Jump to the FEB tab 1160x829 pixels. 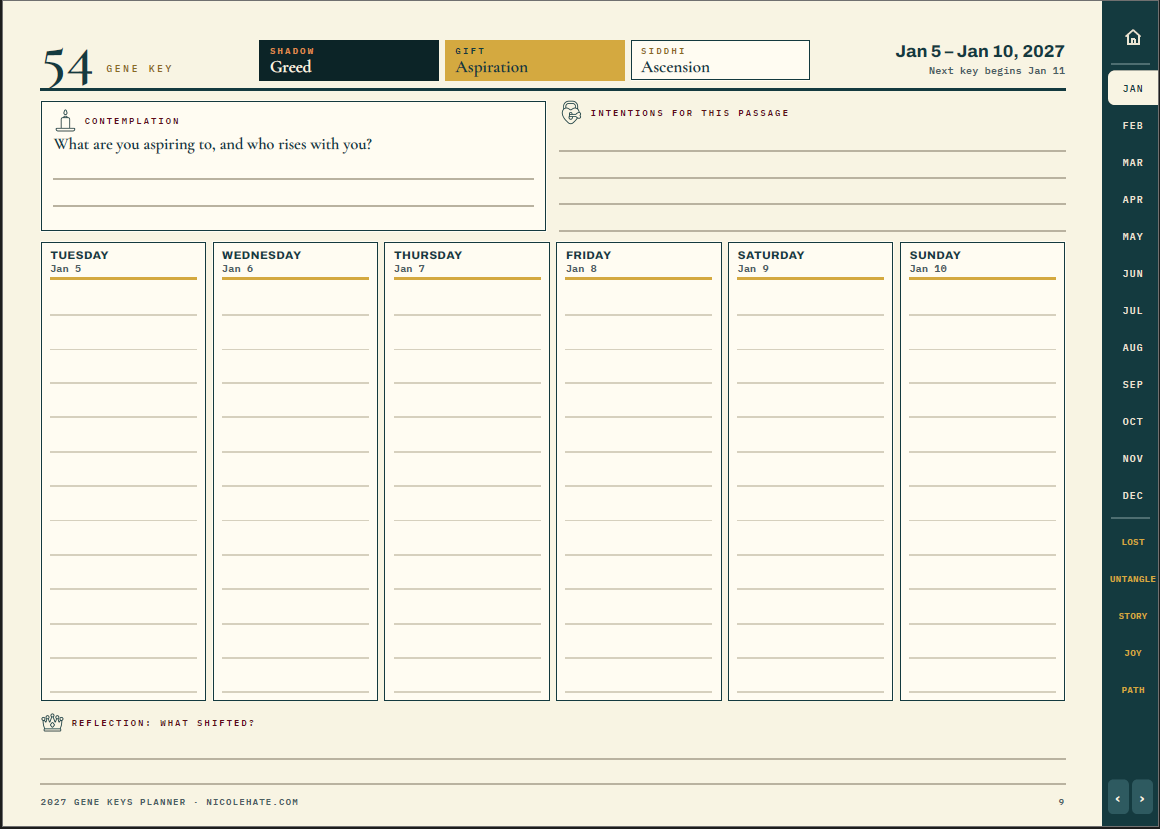1133,126
